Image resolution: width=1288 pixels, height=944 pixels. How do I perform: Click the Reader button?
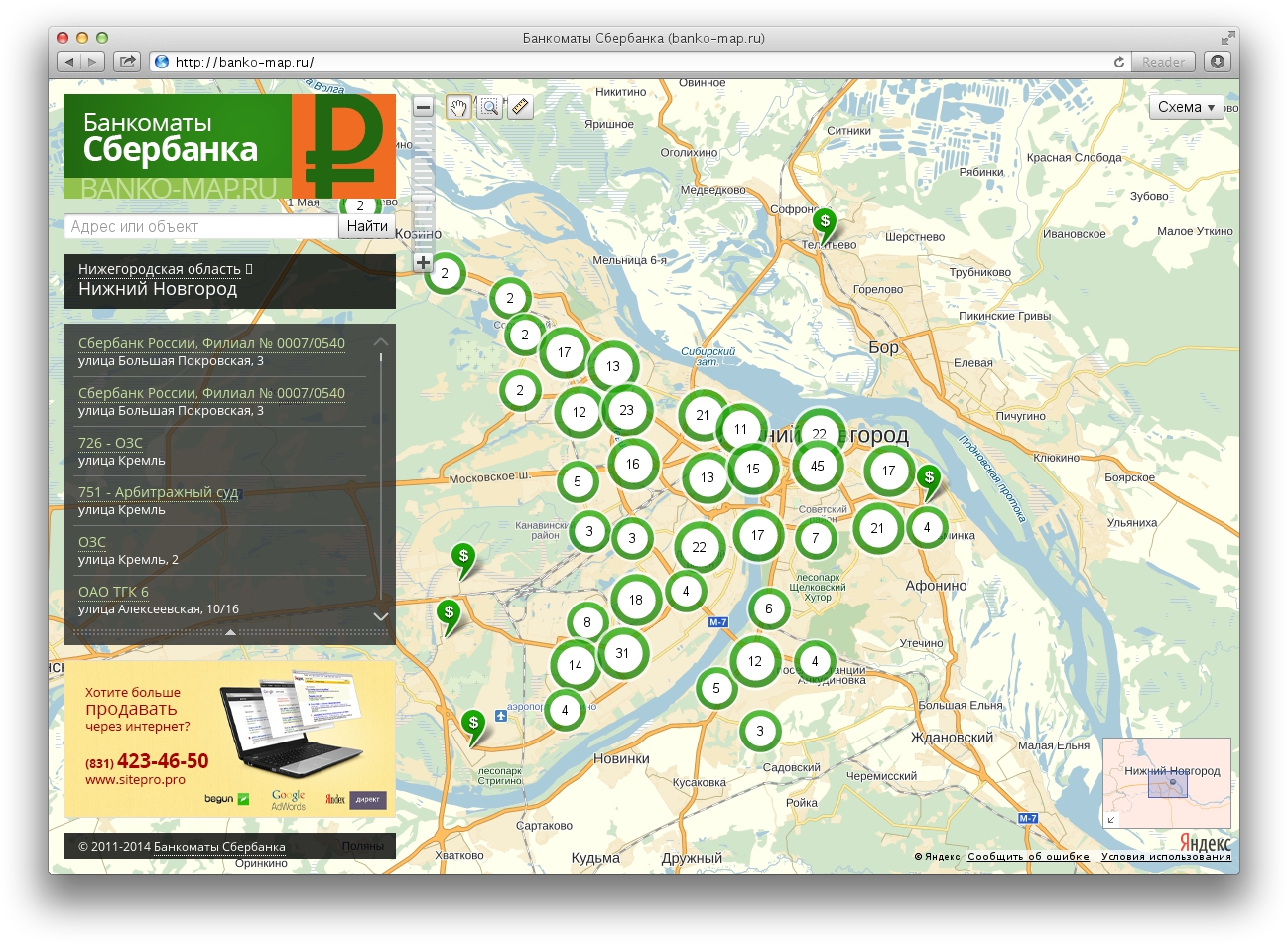1163,62
